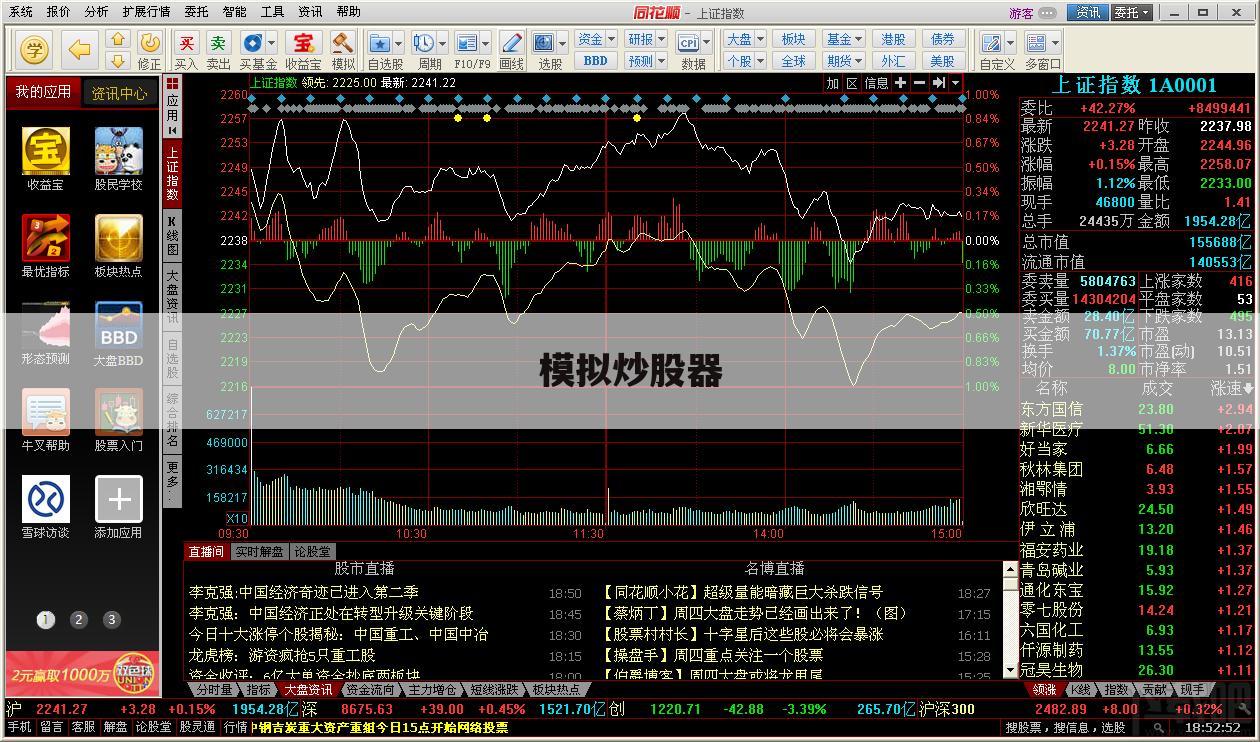Viewport: 1260px width, 742px height.
Task: Select stock row 东方国信
Action: coord(1136,409)
